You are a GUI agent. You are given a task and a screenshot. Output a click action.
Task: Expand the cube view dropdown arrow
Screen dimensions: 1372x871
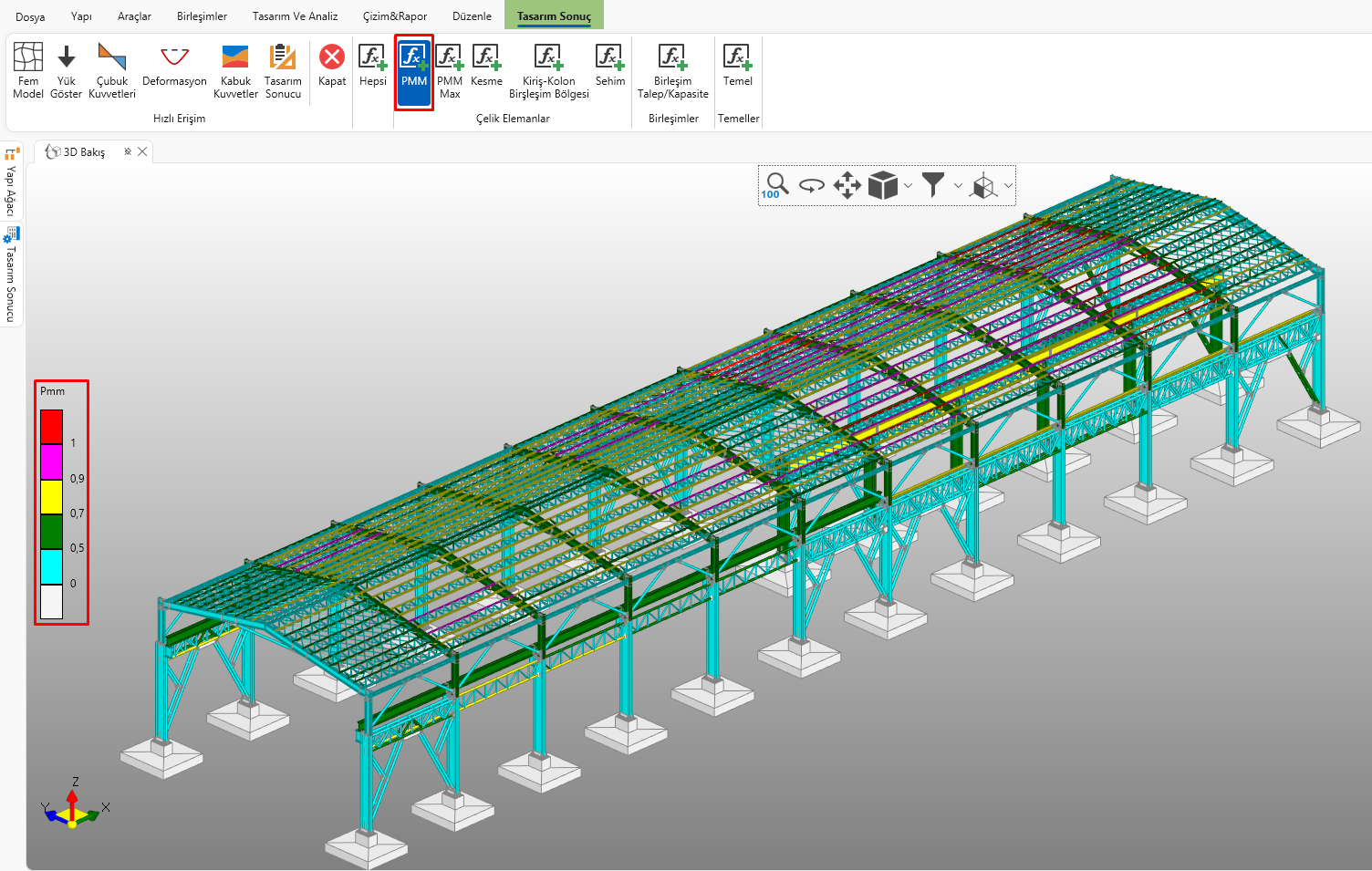tap(908, 186)
